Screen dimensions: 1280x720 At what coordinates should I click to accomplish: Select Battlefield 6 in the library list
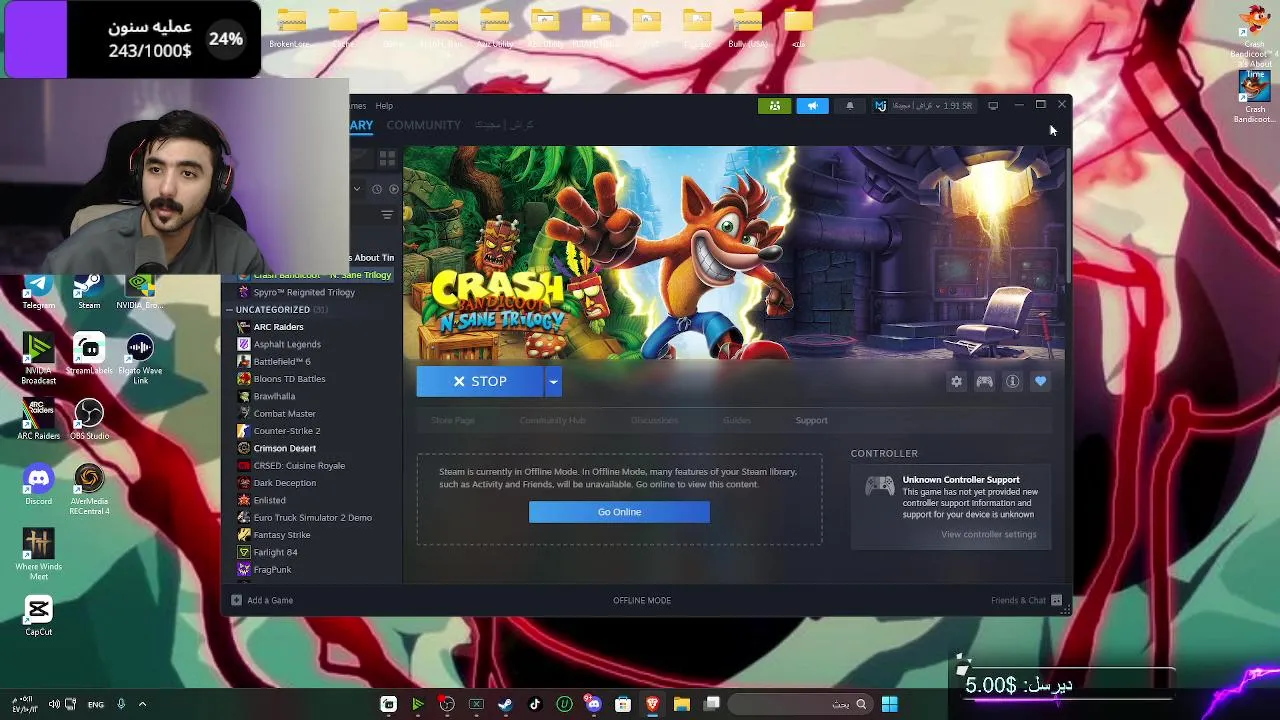click(282, 361)
